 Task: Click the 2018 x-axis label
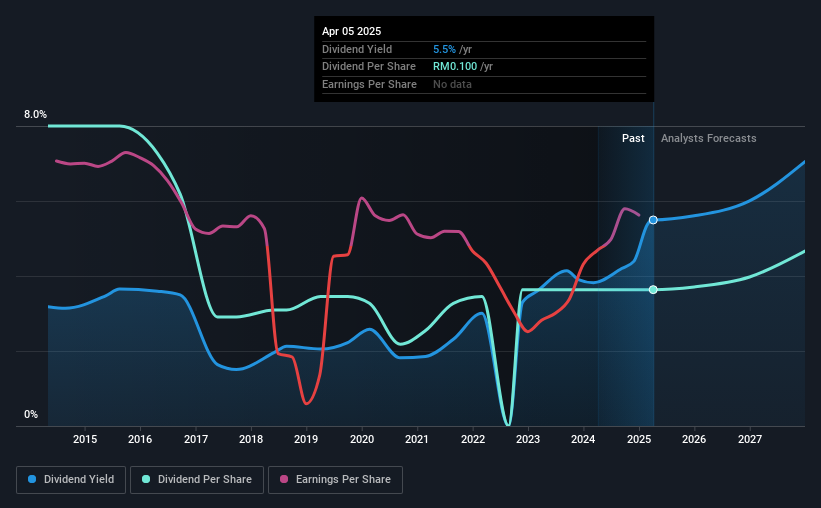click(x=251, y=439)
